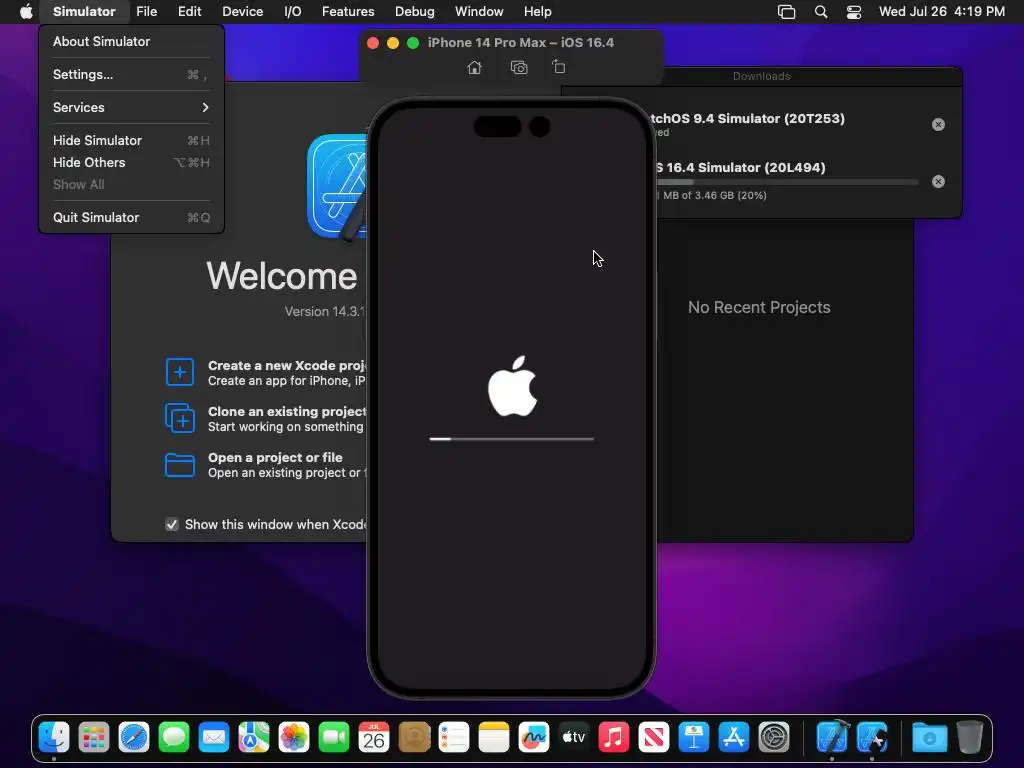The image size is (1024, 768).
Task: Open the Window menu
Action: [479, 12]
